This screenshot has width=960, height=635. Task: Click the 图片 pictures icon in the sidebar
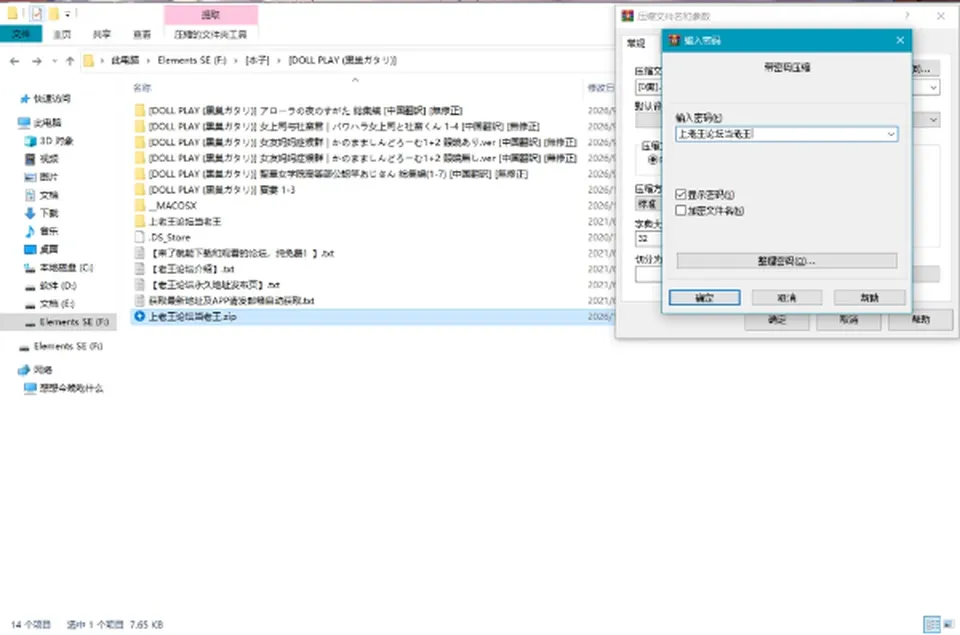30,177
